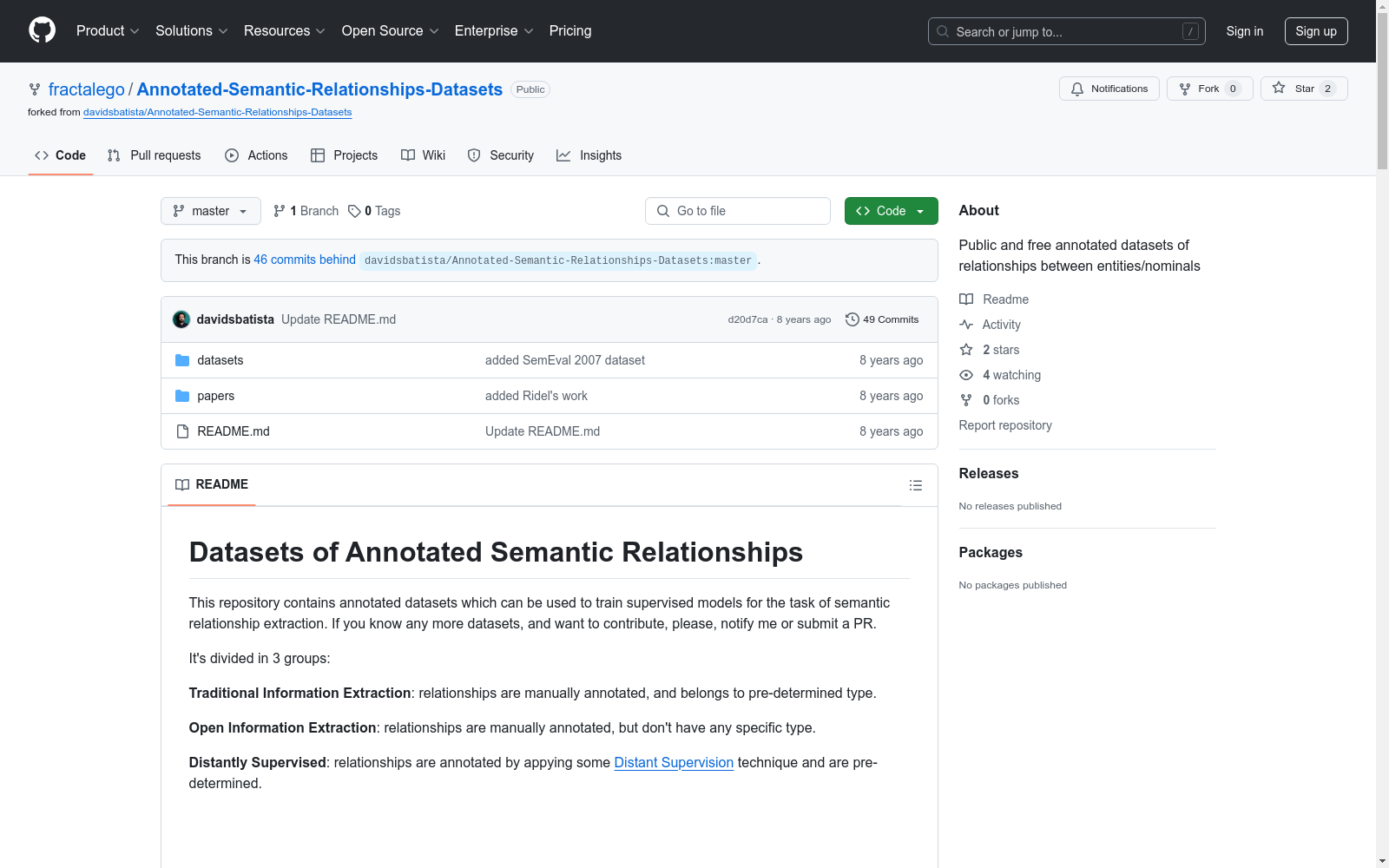Viewport: 1389px width, 868px height.
Task: Open the green Code dropdown button
Action: tap(892, 211)
